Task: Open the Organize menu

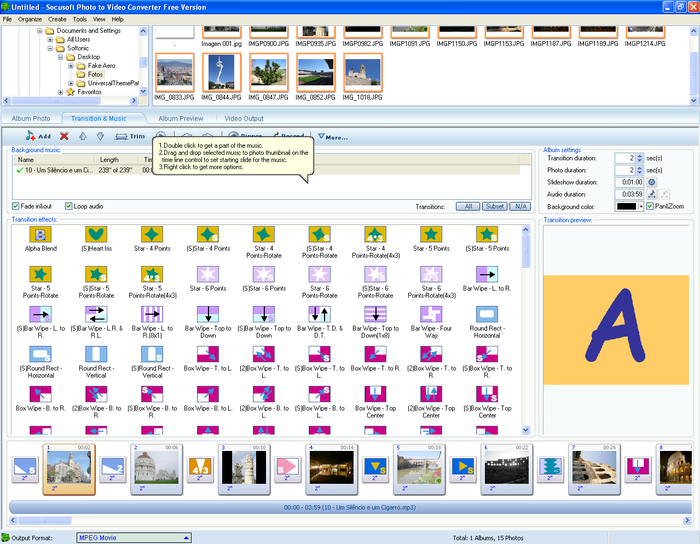Action: point(30,19)
